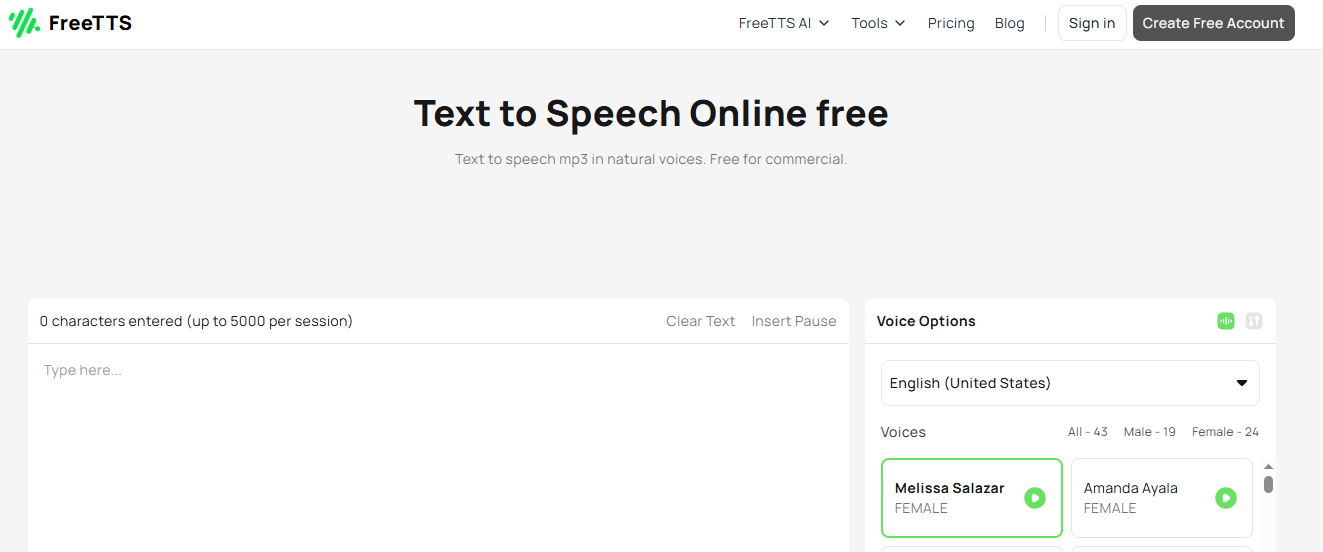Image resolution: width=1323 pixels, height=552 pixels.
Task: Click Insert Pause link
Action: click(794, 321)
